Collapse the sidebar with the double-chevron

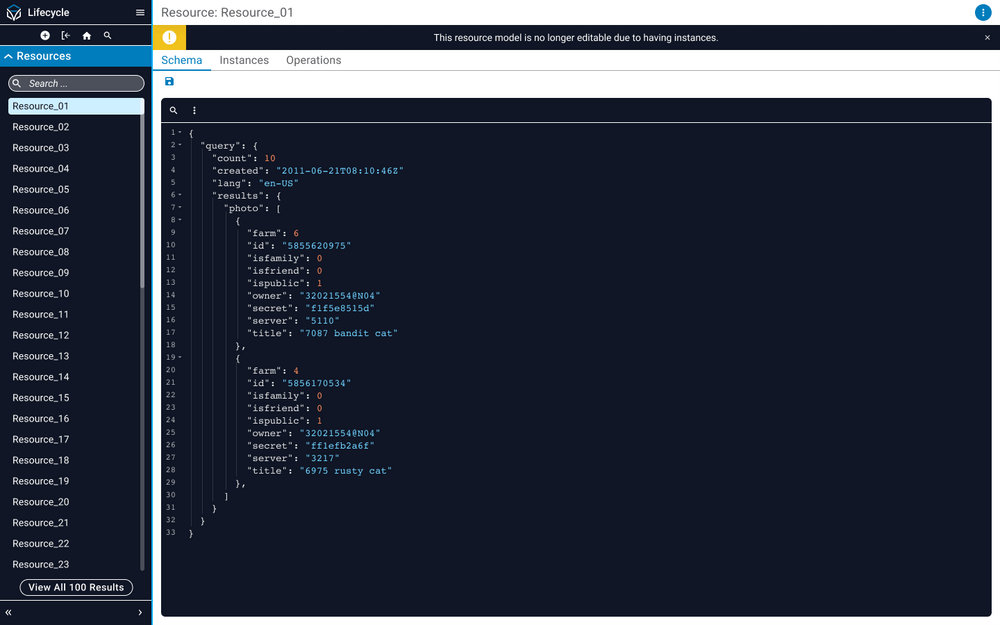point(8,612)
